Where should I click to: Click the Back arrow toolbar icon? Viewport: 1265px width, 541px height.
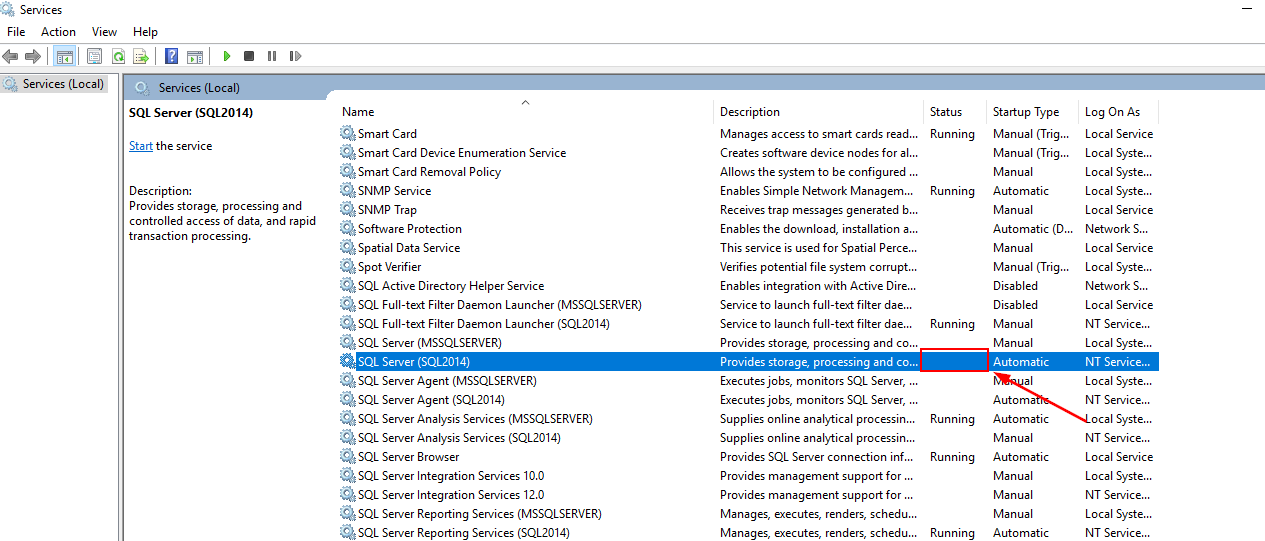[x=10, y=57]
